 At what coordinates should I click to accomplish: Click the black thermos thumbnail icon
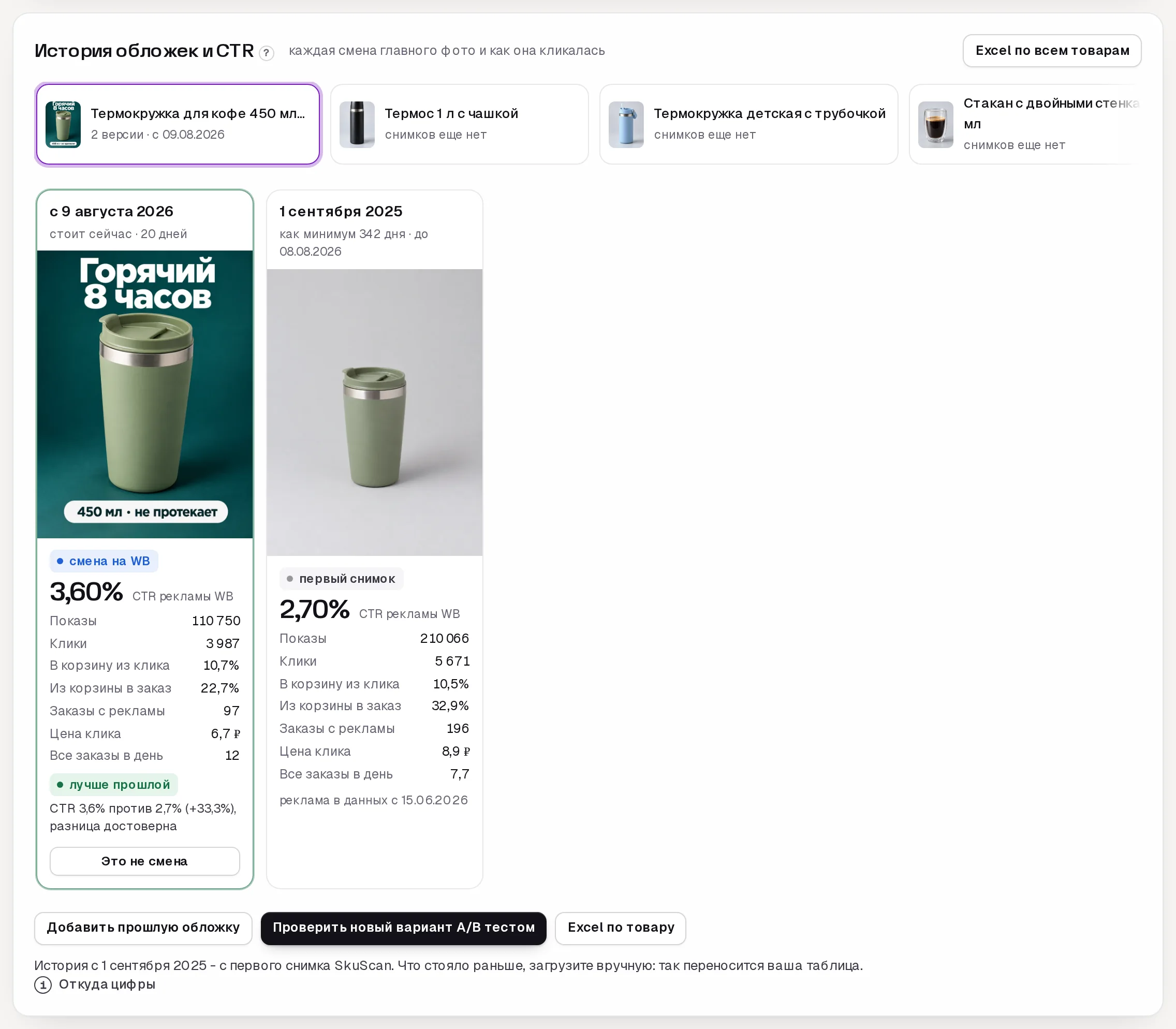[357, 125]
